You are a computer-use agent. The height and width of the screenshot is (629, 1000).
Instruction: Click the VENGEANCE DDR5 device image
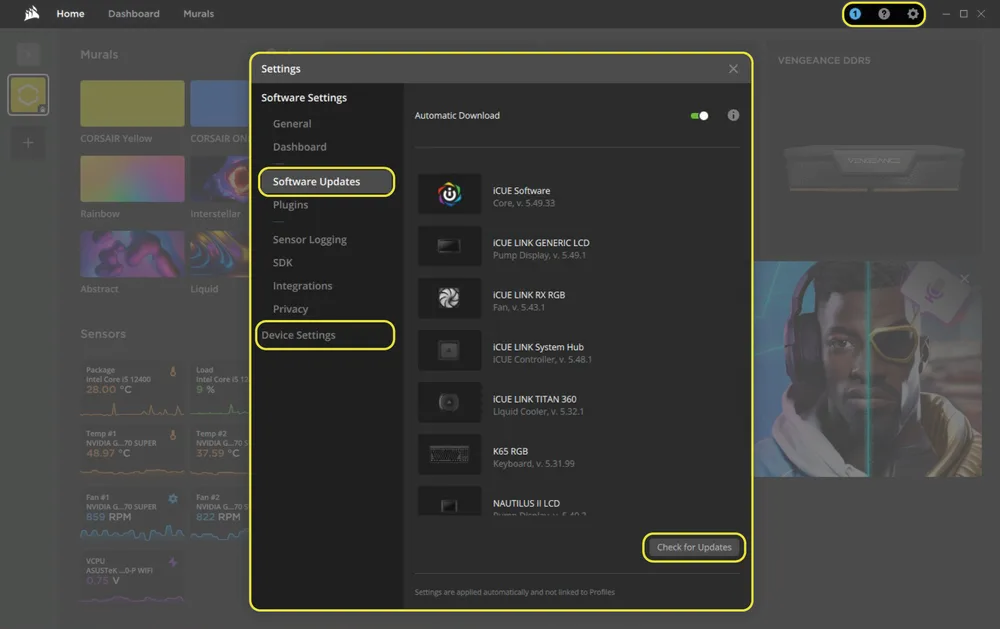pyautogui.click(x=874, y=168)
